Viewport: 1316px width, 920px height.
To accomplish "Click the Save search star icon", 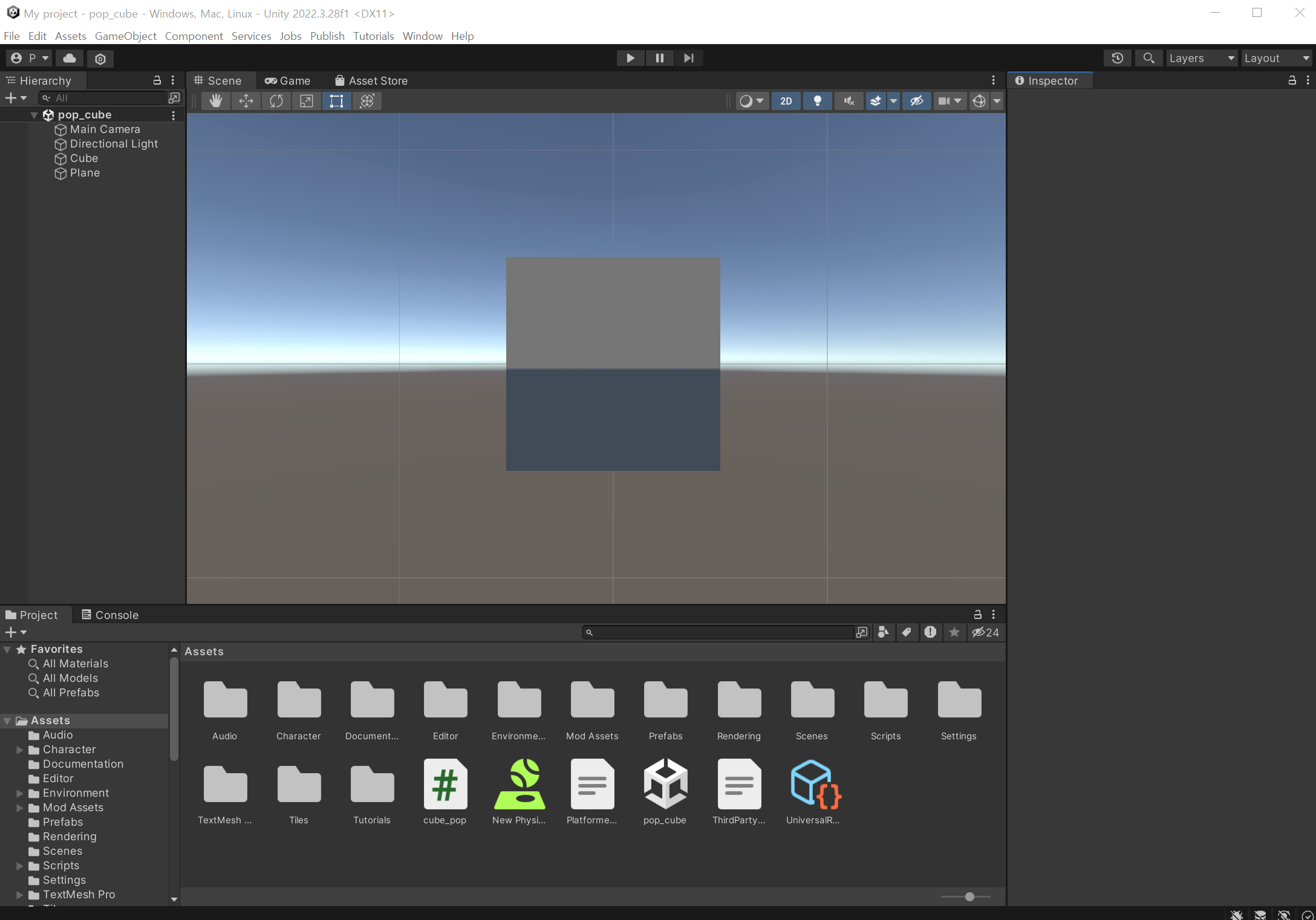I will coord(954,632).
